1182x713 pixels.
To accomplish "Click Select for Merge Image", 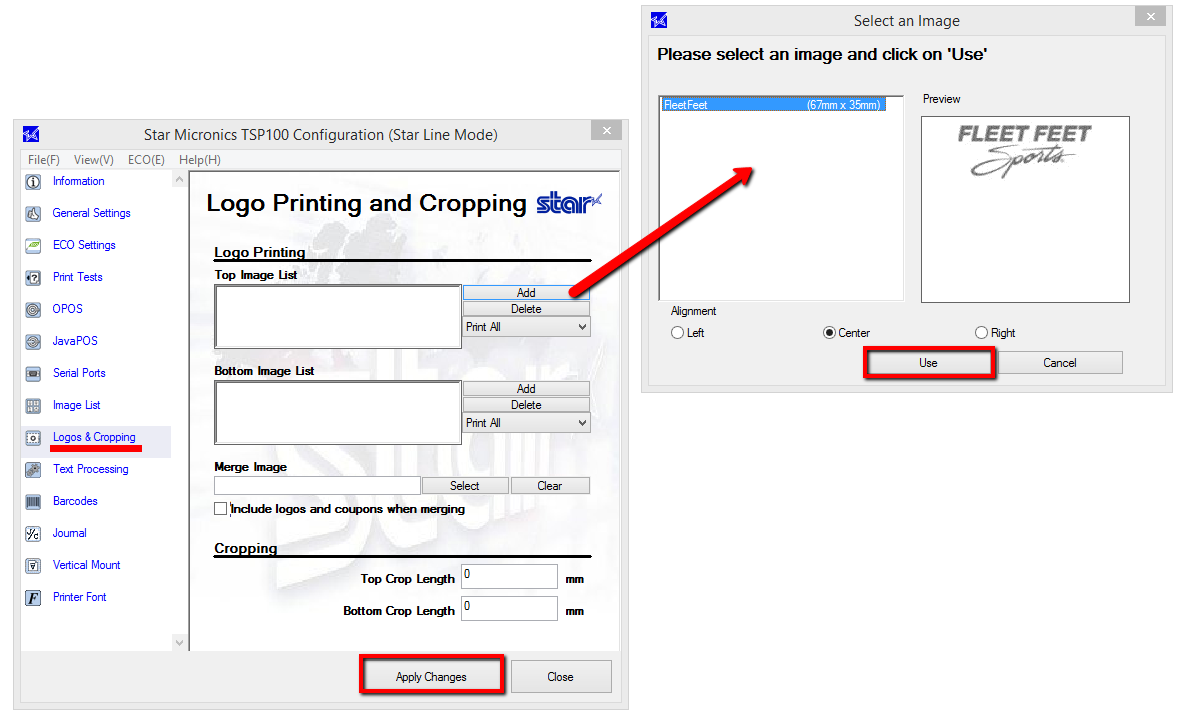I will click(x=465, y=486).
